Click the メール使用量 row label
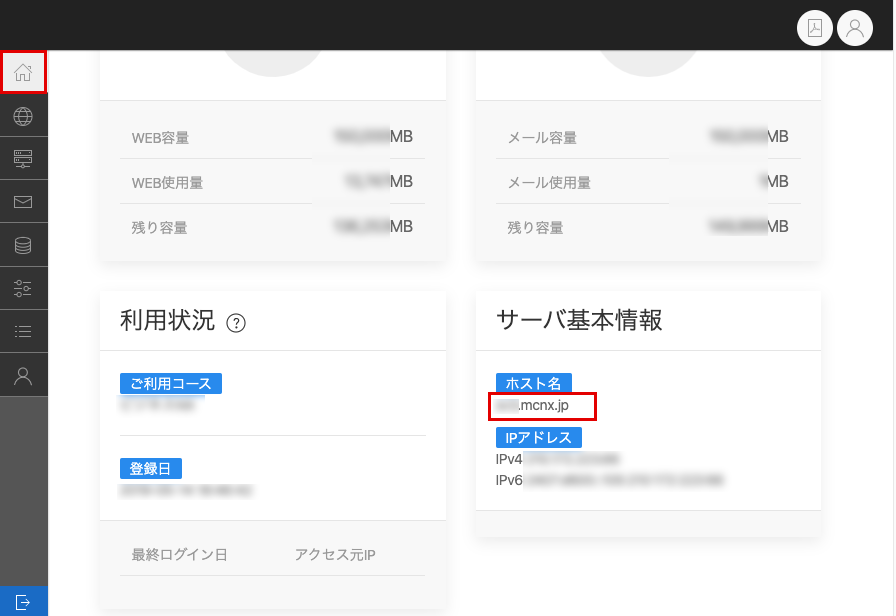Viewport: 896px width, 616px height. point(549,183)
